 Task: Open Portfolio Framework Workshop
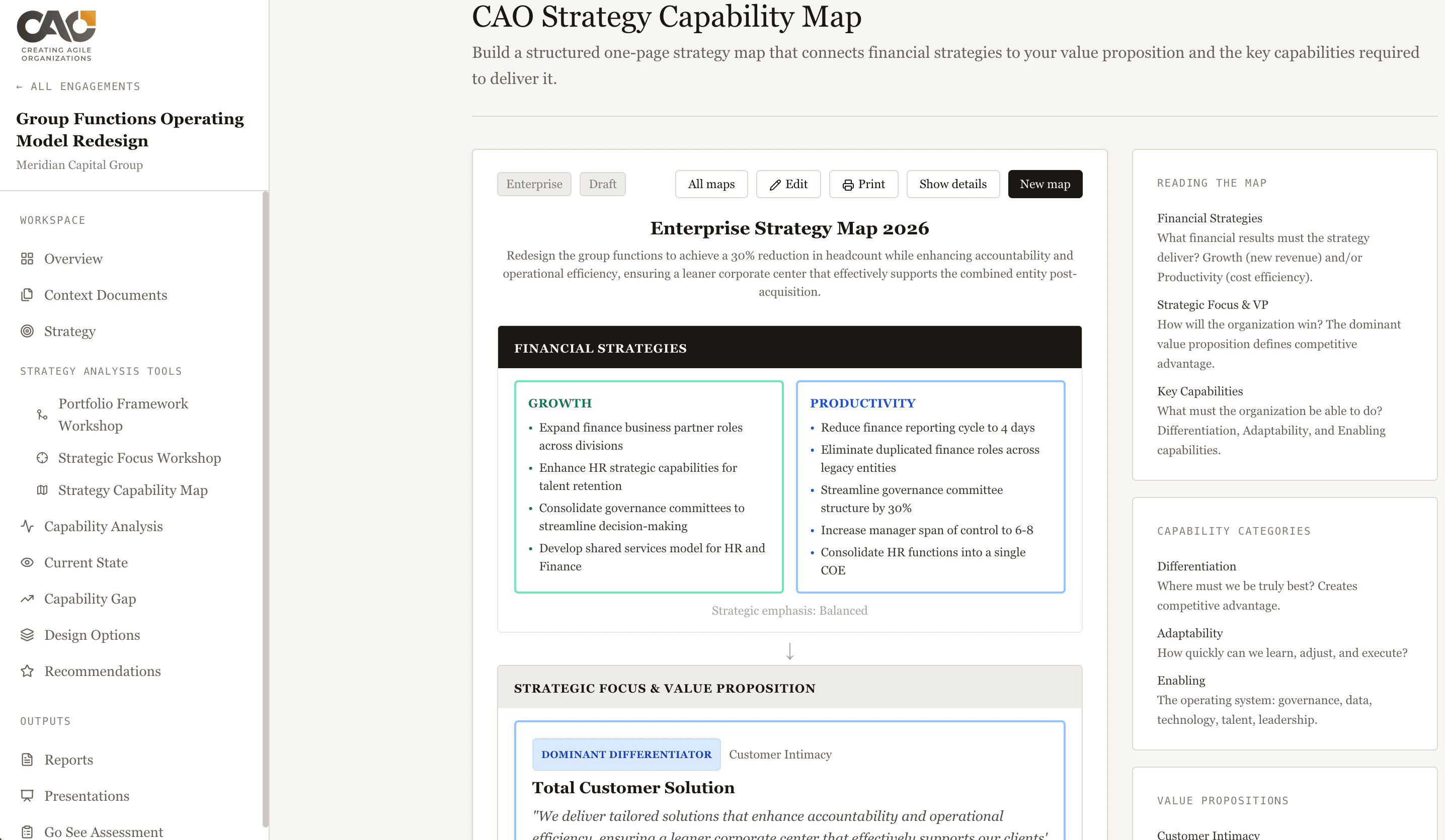tap(123, 414)
